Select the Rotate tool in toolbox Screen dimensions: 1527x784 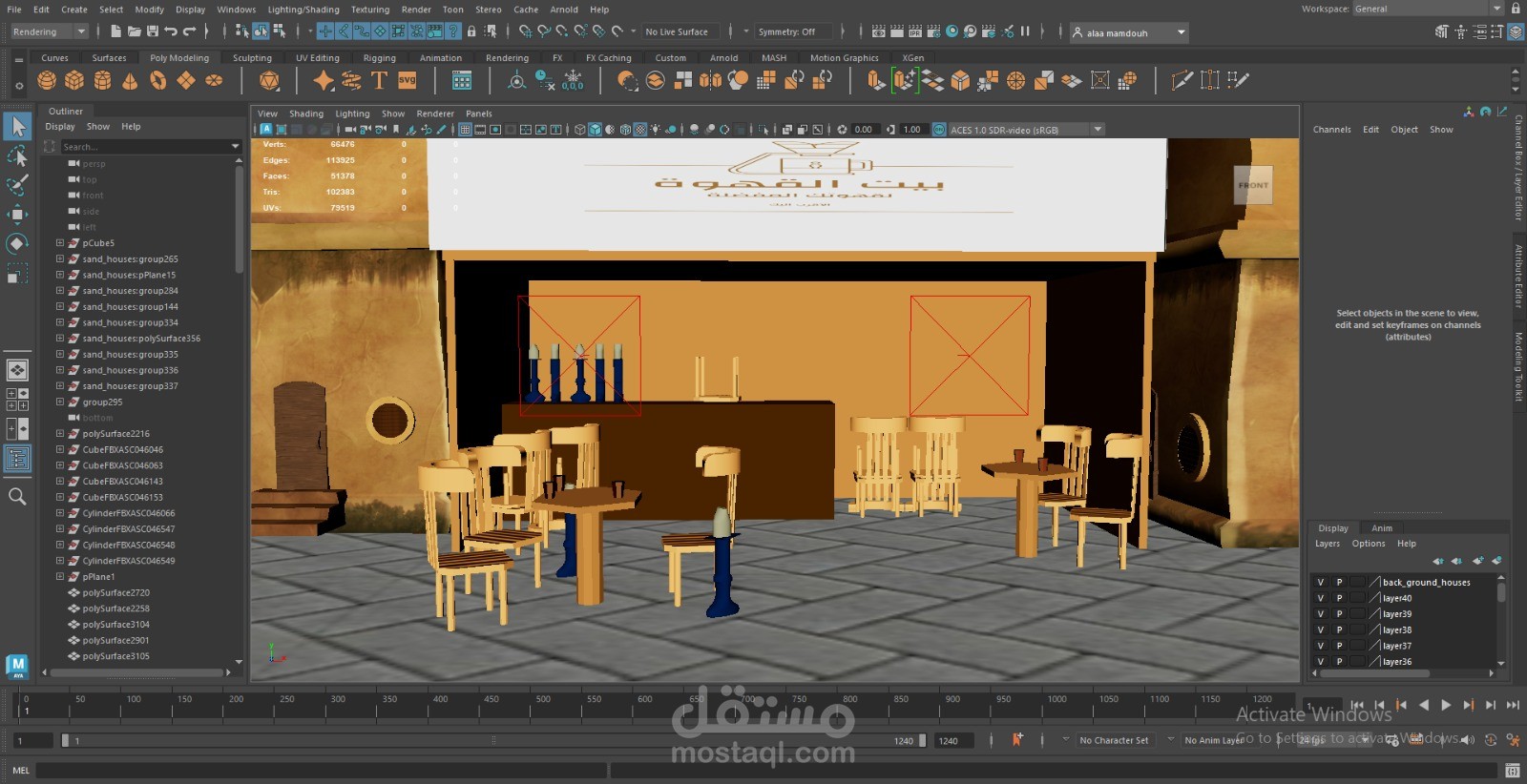17,244
